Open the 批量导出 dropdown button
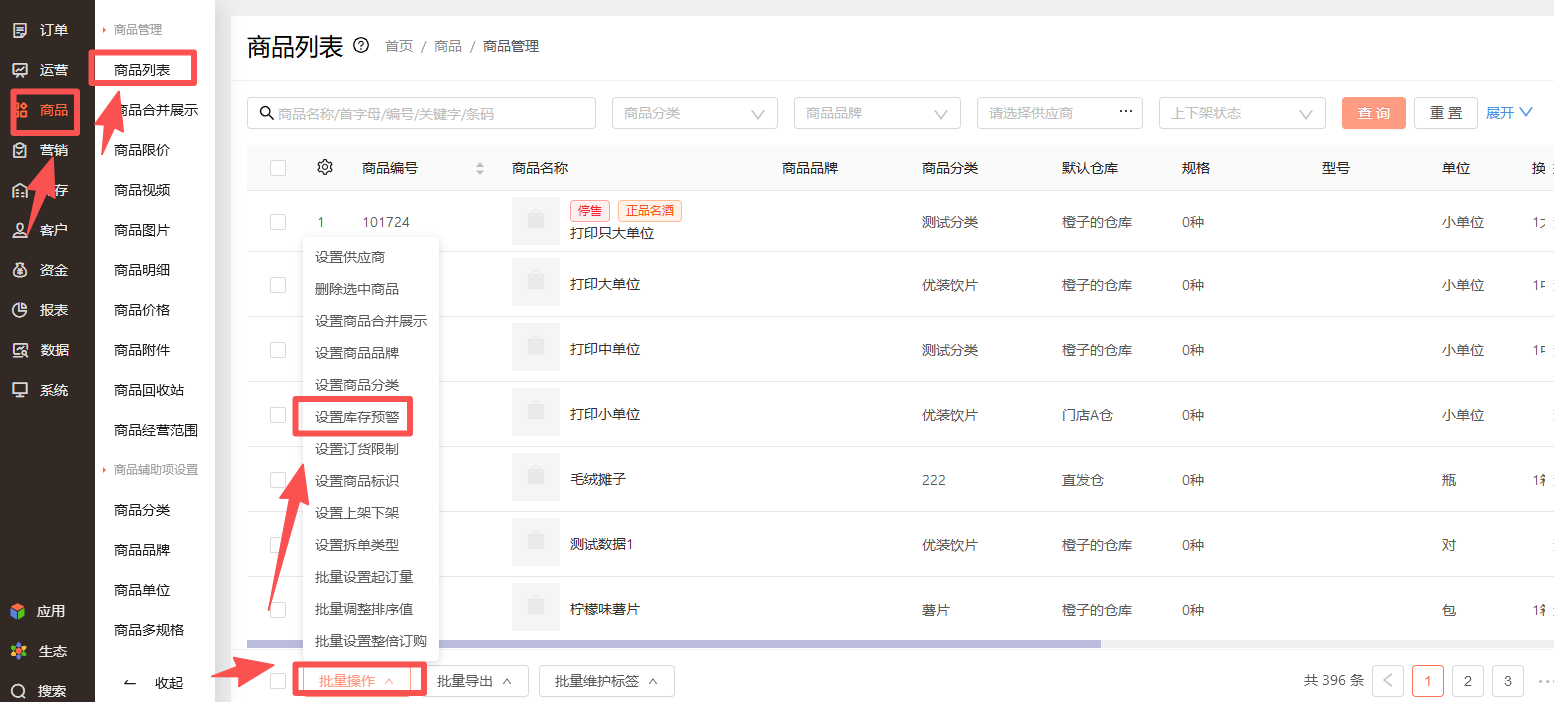Screen dimensions: 1554x702 pos(475,681)
